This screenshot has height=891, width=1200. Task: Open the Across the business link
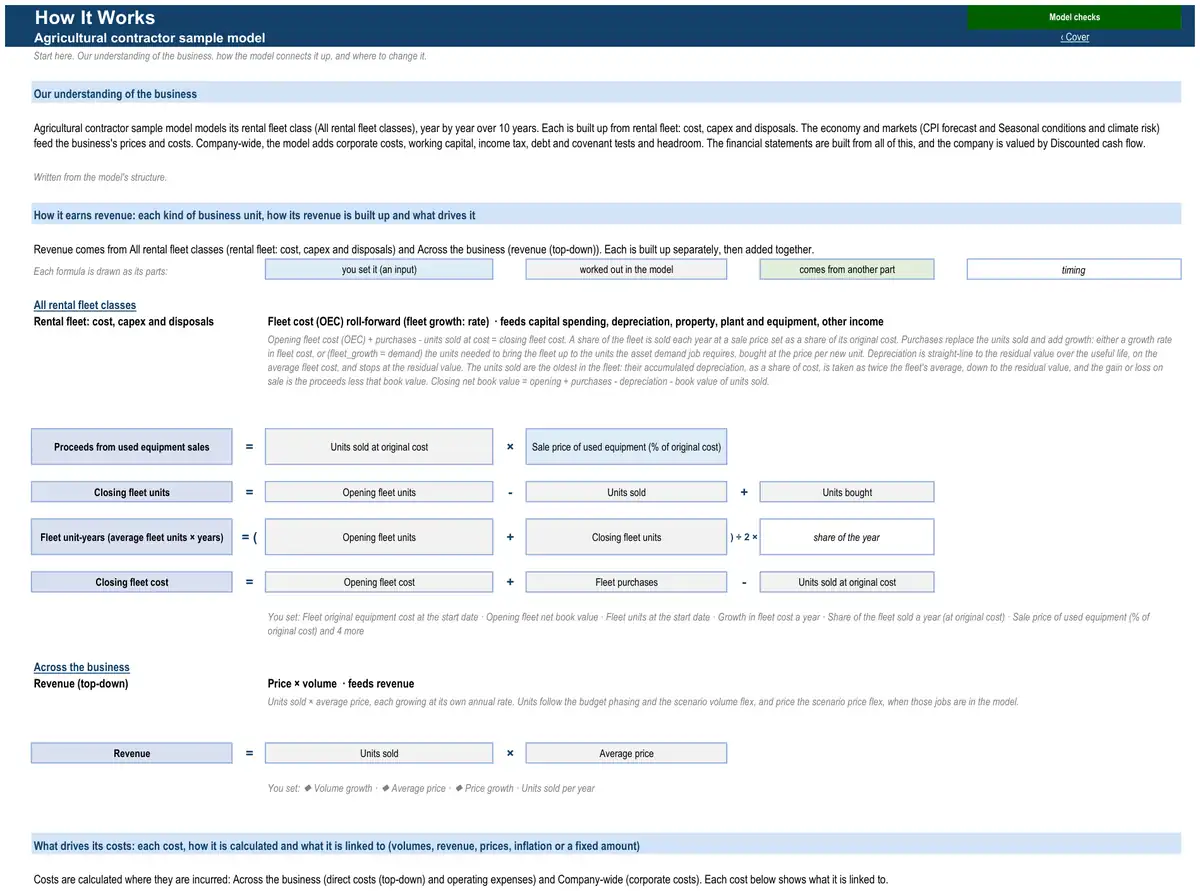point(81,667)
